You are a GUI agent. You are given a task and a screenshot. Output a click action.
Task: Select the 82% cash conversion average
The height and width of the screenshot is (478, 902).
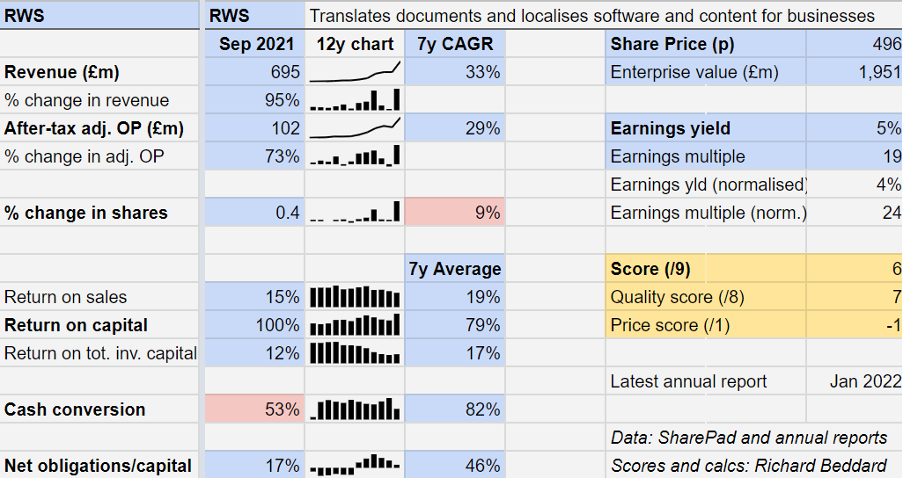pyautogui.click(x=455, y=410)
